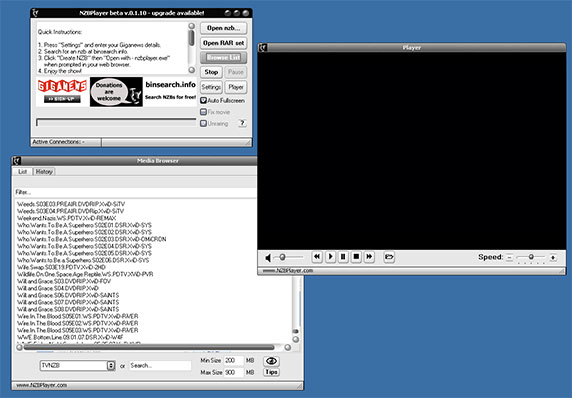Image resolution: width=572 pixels, height=398 pixels.
Task: Decrease playback speed minus button
Action: [510, 258]
